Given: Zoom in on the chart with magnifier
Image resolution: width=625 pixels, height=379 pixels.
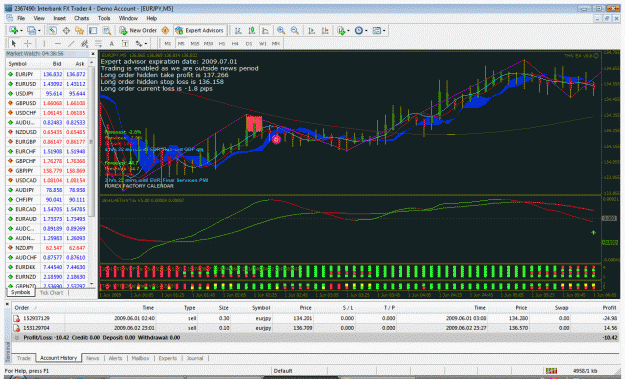Looking at the screenshot, I should coord(281,30).
